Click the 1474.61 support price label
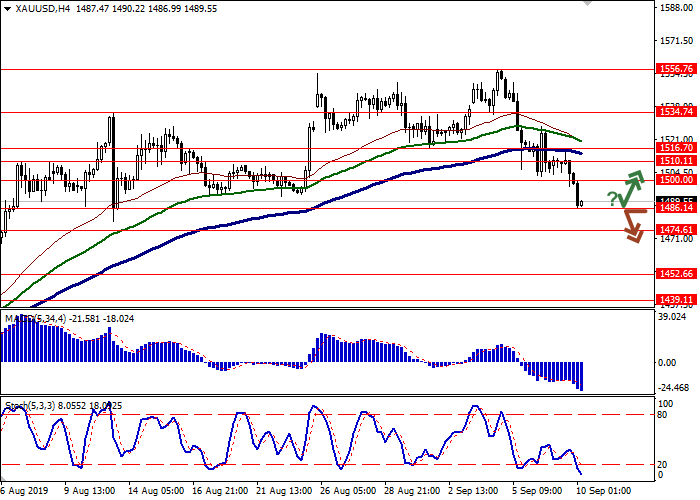Screen dimensions: 700x500 (x=677, y=230)
